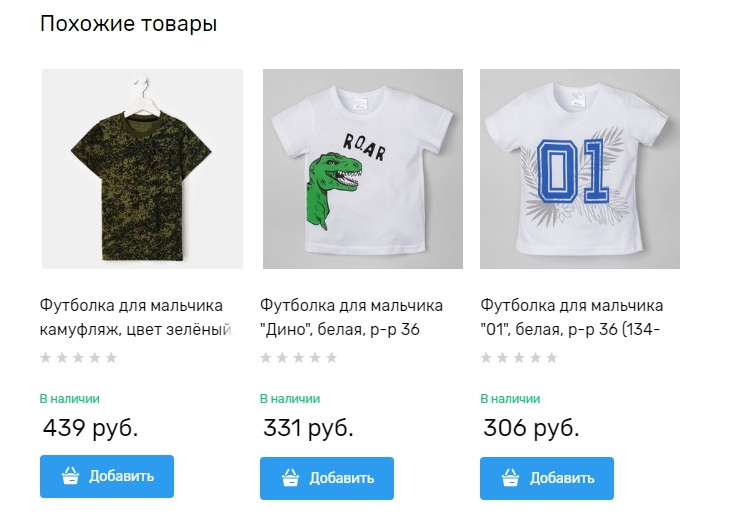The image size is (740, 526).
Task: Click the 439 руб. price
Action: [91, 428]
